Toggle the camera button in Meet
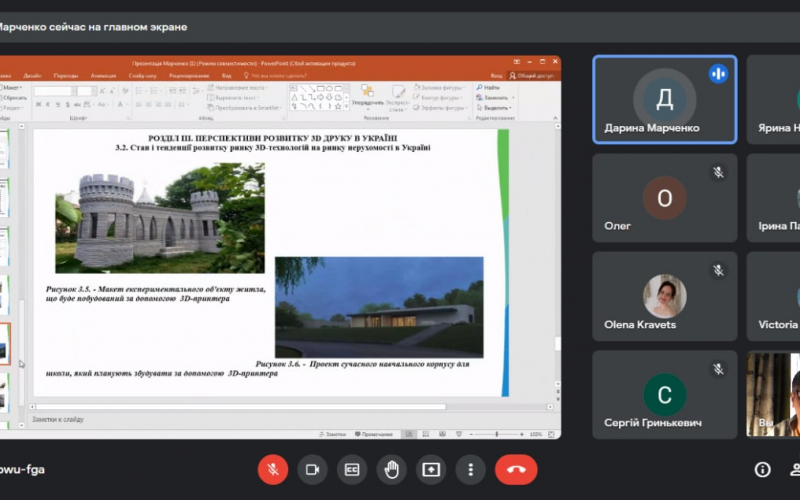The image size is (800, 500). (x=312, y=469)
